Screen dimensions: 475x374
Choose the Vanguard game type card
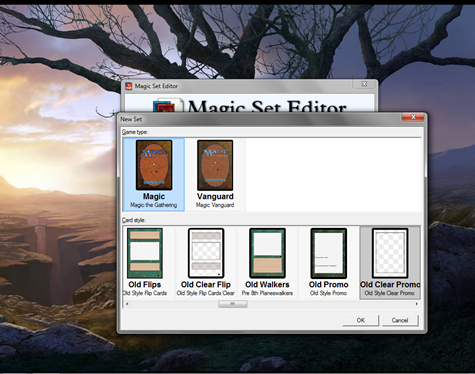click(215, 175)
